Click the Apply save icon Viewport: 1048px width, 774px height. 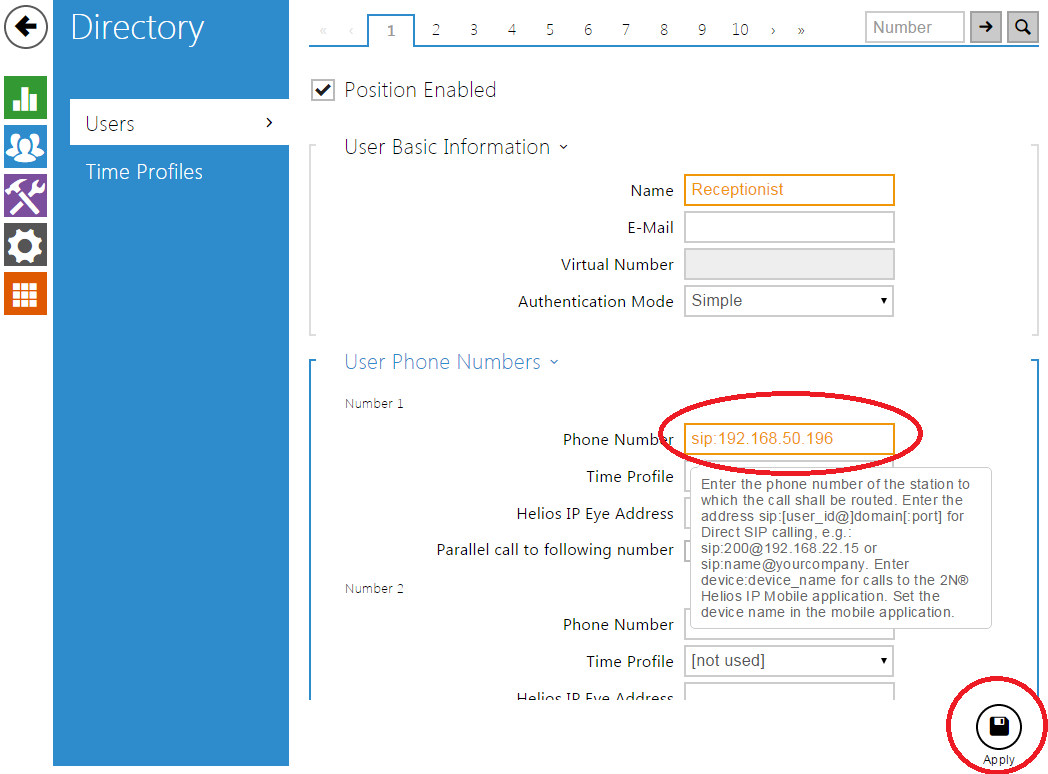(998, 727)
